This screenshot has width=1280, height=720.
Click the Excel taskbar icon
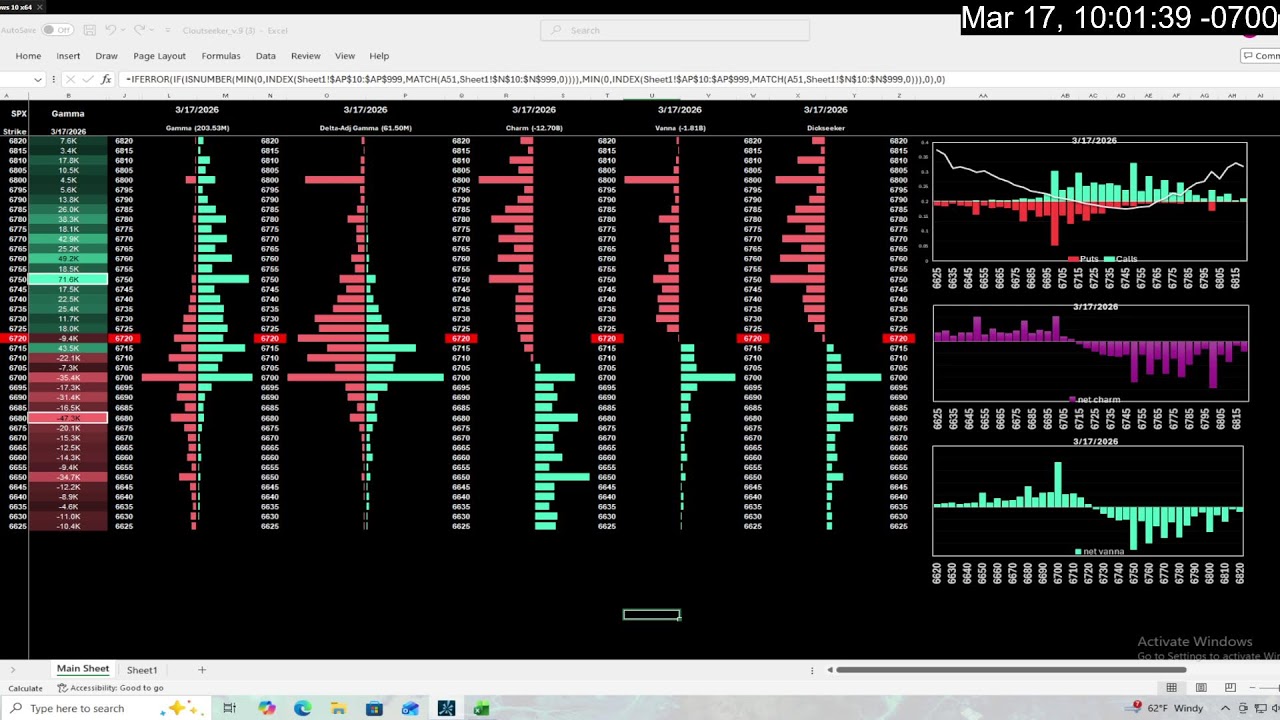pyautogui.click(x=482, y=708)
